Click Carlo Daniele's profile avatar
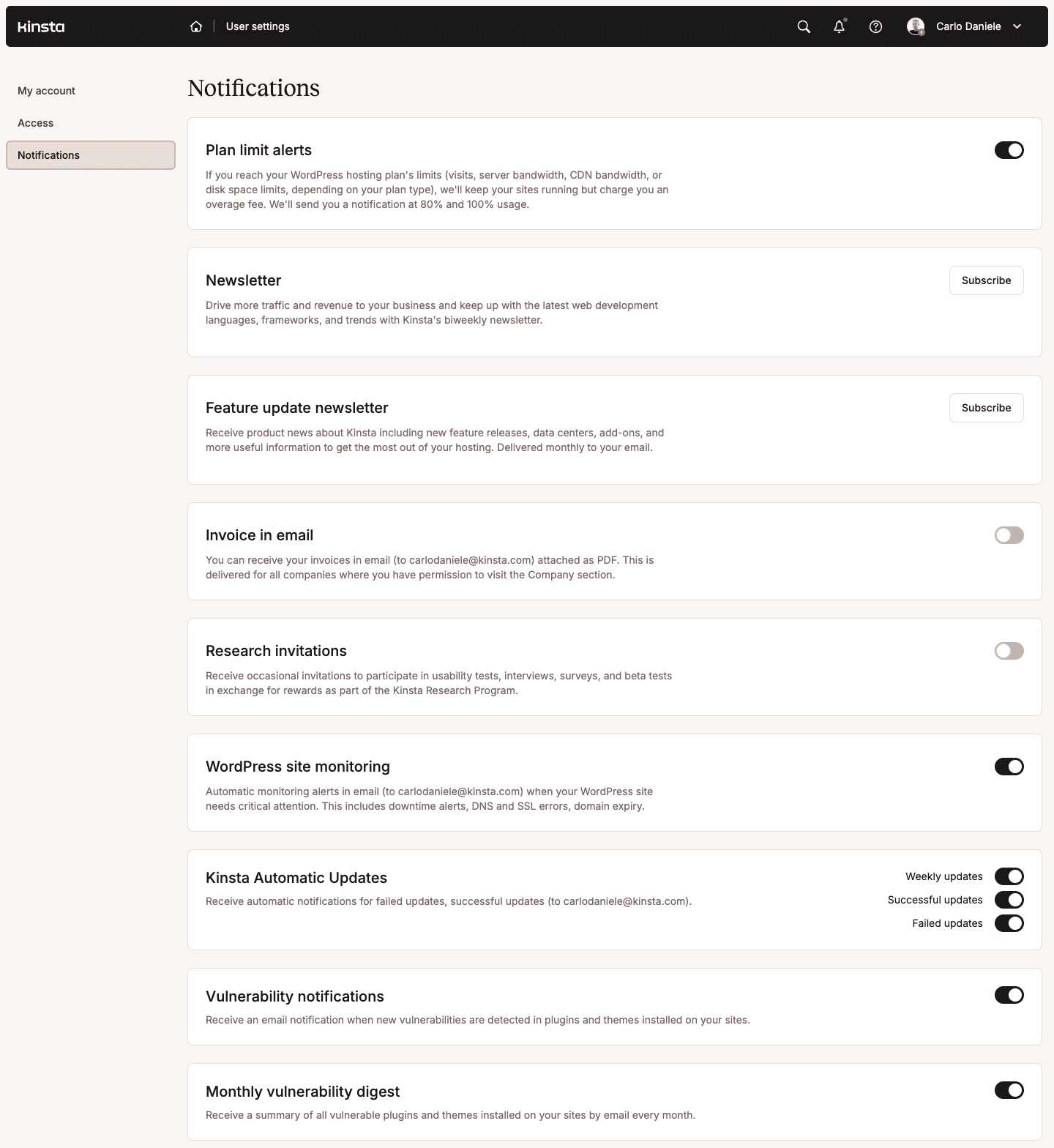This screenshot has width=1054, height=1148. [x=916, y=26]
